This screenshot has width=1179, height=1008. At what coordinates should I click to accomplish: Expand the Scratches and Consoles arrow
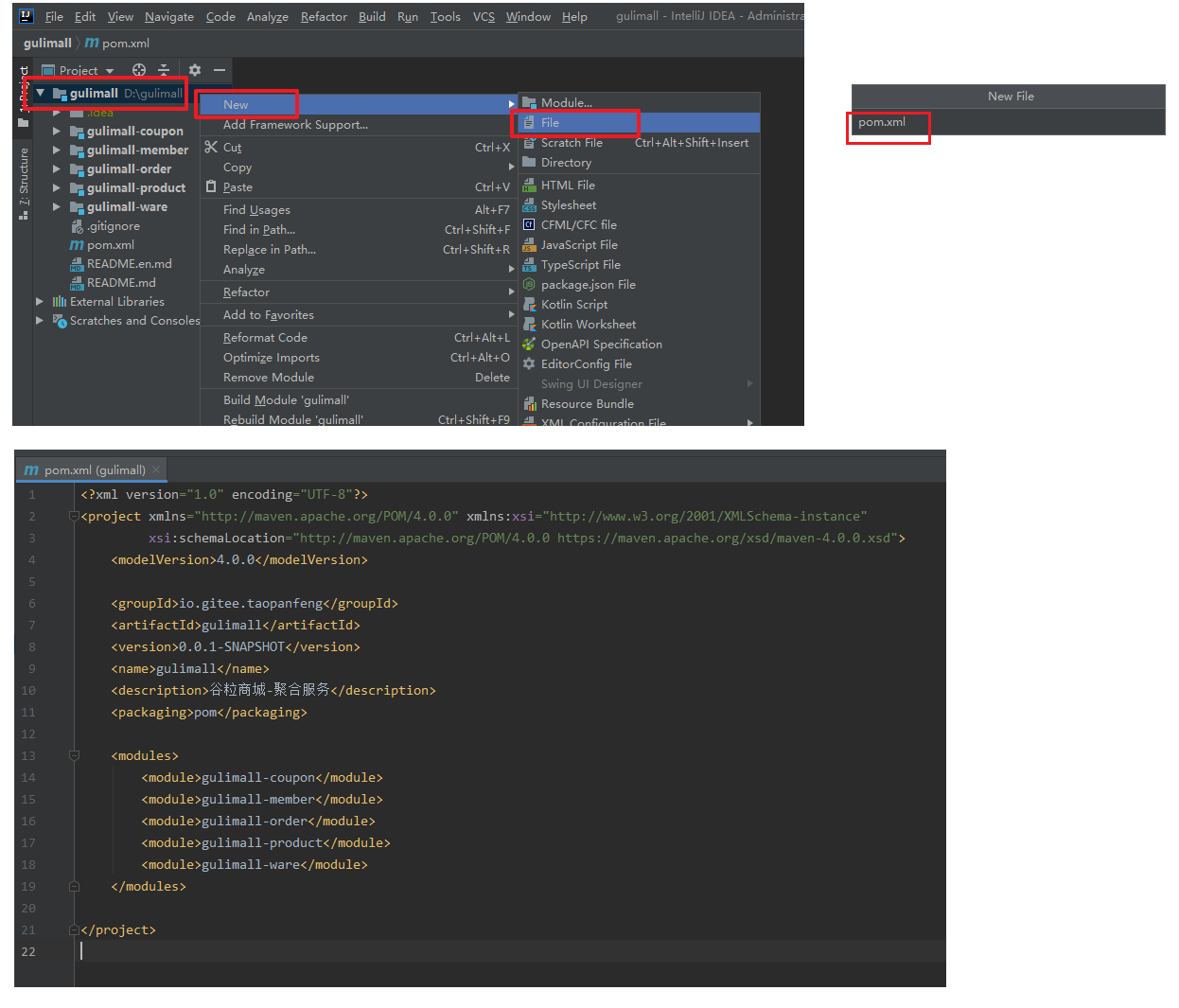click(x=40, y=321)
